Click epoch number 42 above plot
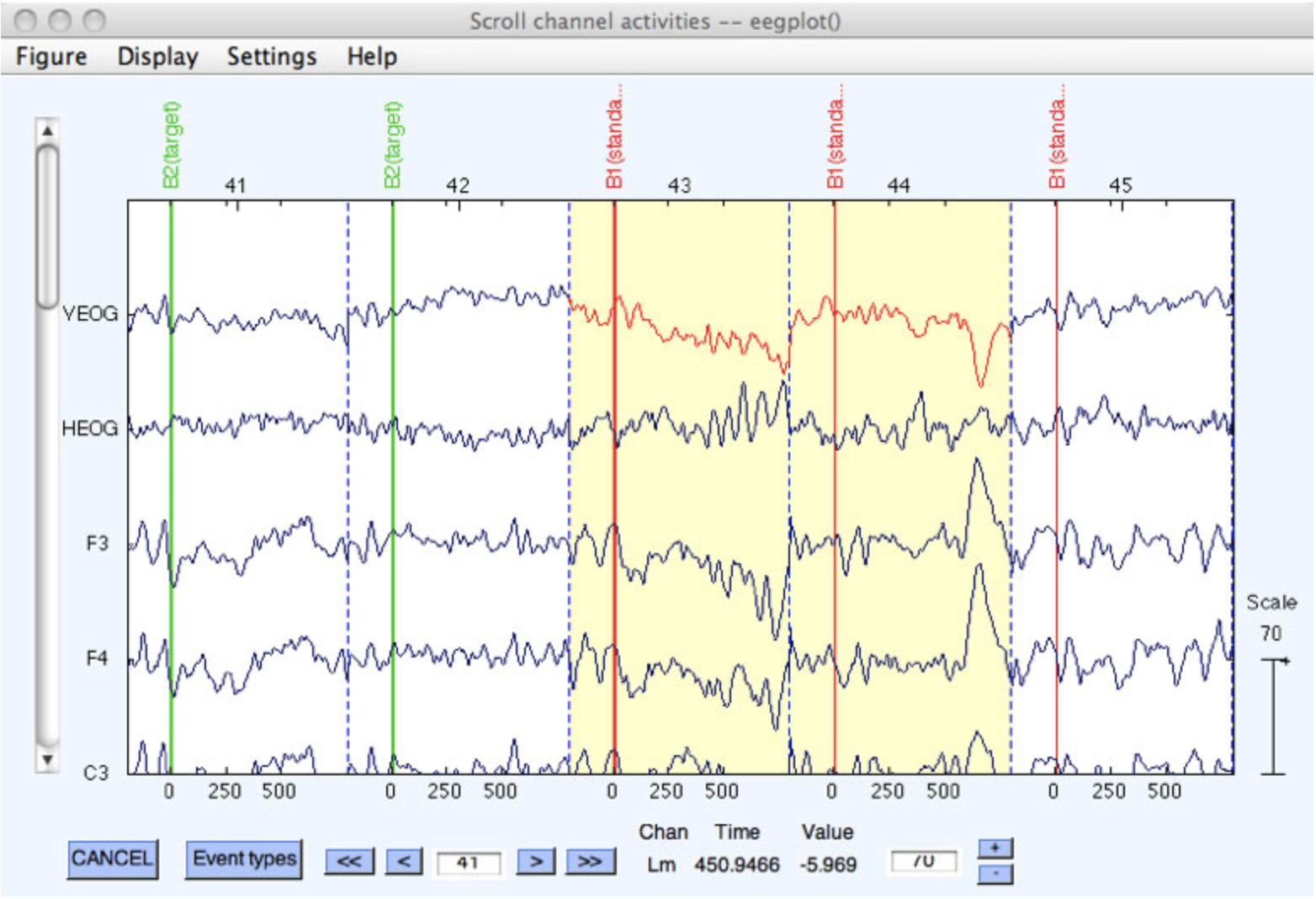 458,186
